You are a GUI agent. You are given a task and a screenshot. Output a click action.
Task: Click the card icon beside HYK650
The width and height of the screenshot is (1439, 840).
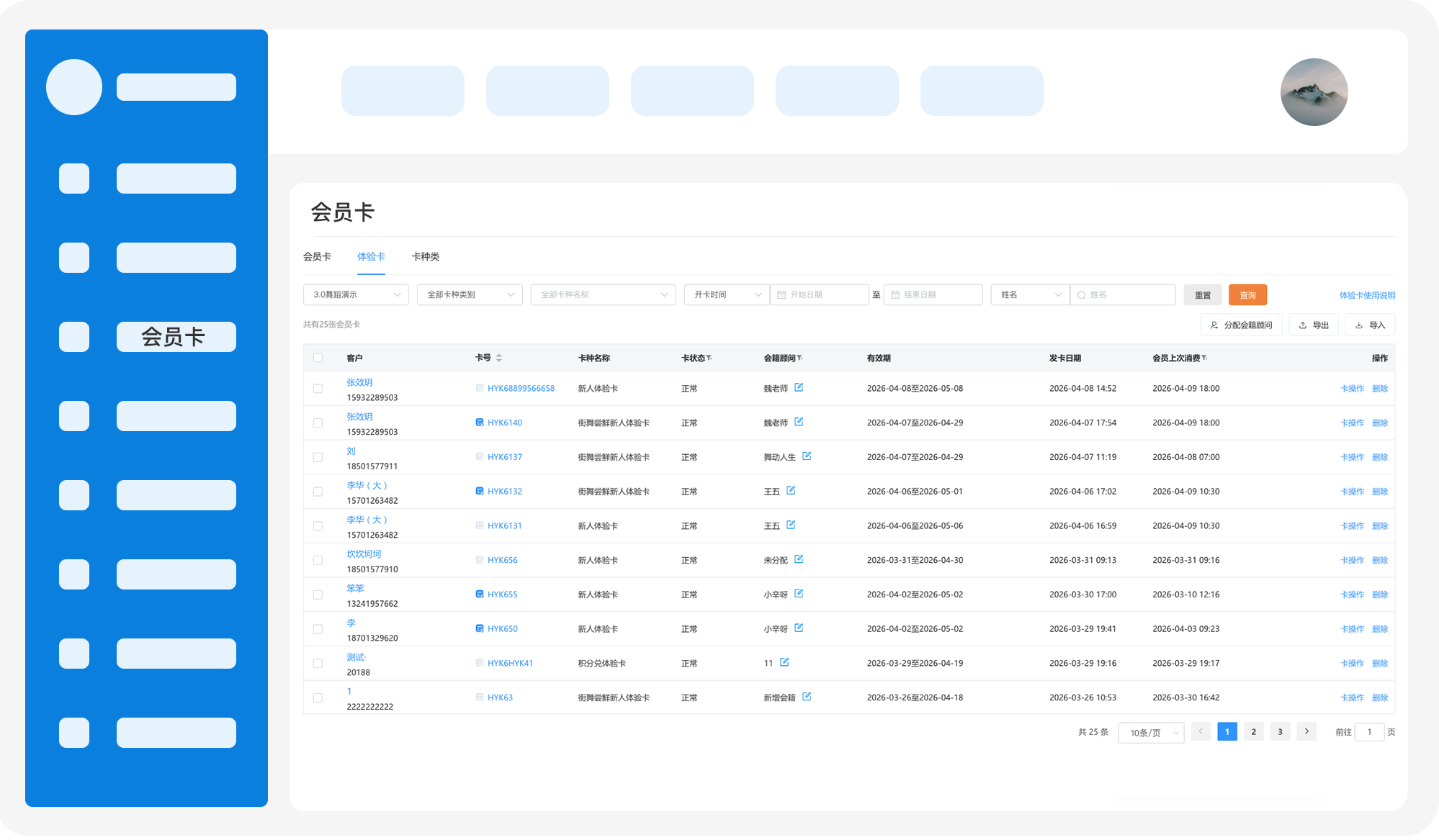(x=480, y=629)
